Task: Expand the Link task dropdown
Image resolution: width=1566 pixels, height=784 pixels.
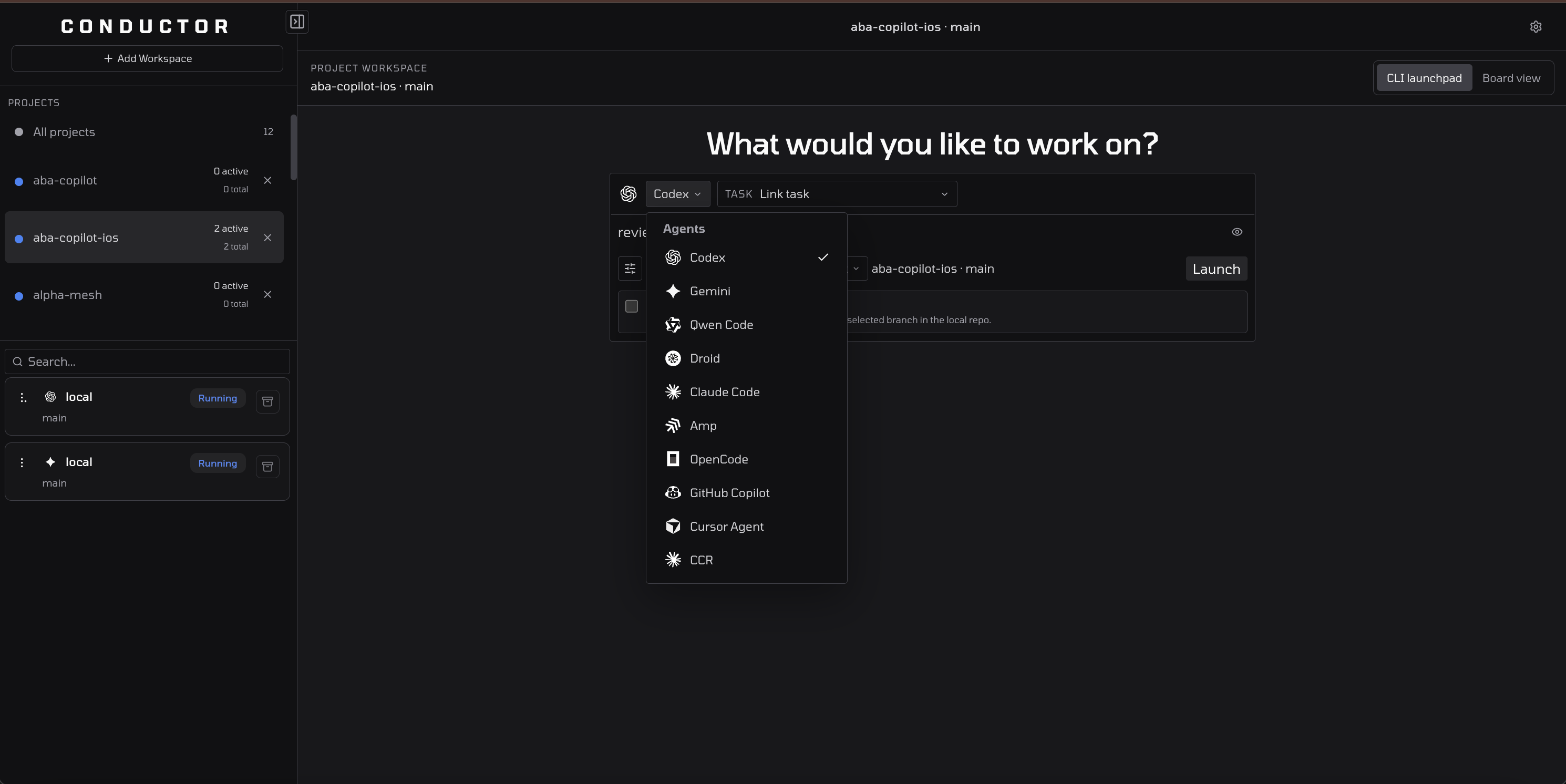Action: [837, 194]
